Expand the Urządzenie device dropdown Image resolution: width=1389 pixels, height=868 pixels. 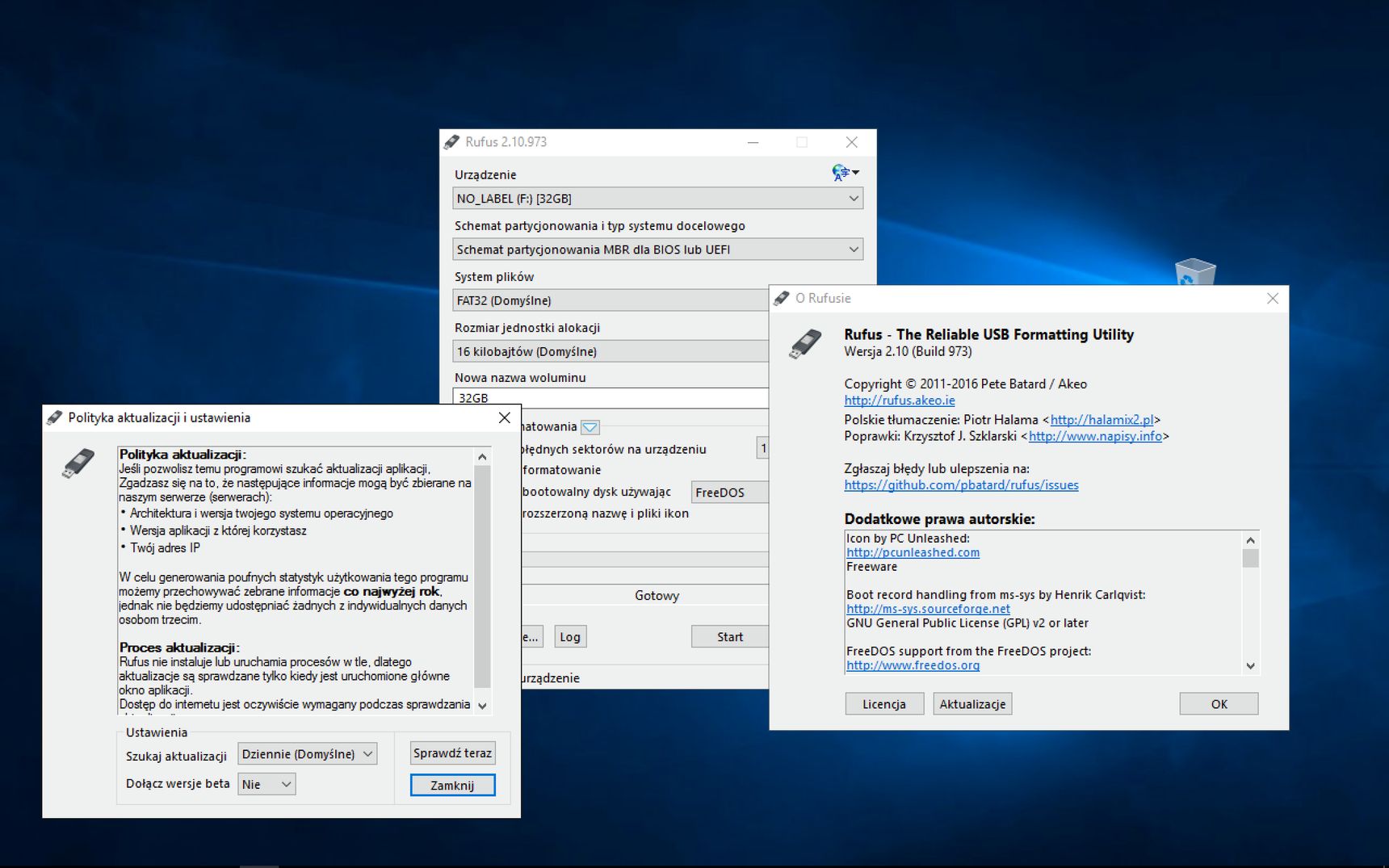pyautogui.click(x=657, y=199)
